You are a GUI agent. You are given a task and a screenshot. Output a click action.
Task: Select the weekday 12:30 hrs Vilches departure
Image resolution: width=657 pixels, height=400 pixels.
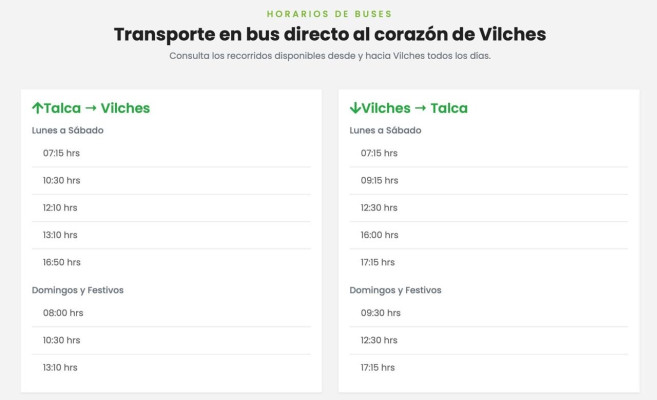pos(489,208)
